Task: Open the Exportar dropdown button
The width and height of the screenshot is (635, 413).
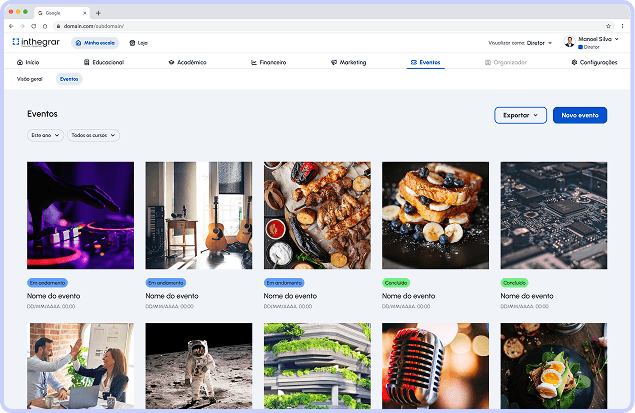Action: point(520,115)
